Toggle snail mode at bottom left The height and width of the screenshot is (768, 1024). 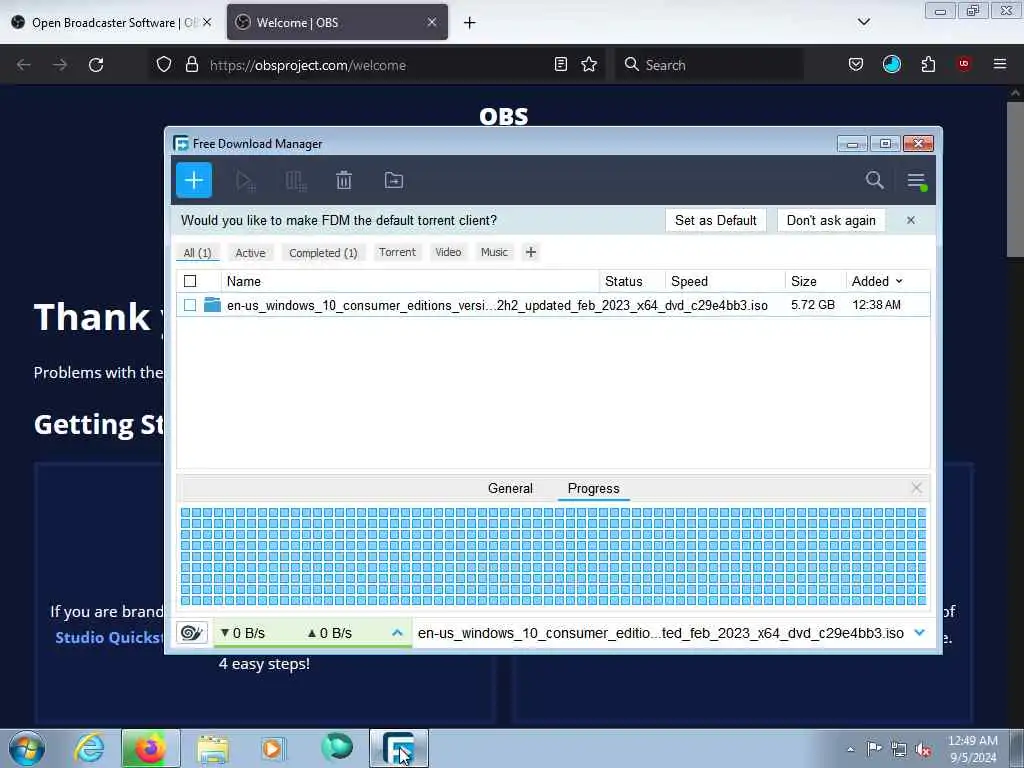click(x=192, y=633)
